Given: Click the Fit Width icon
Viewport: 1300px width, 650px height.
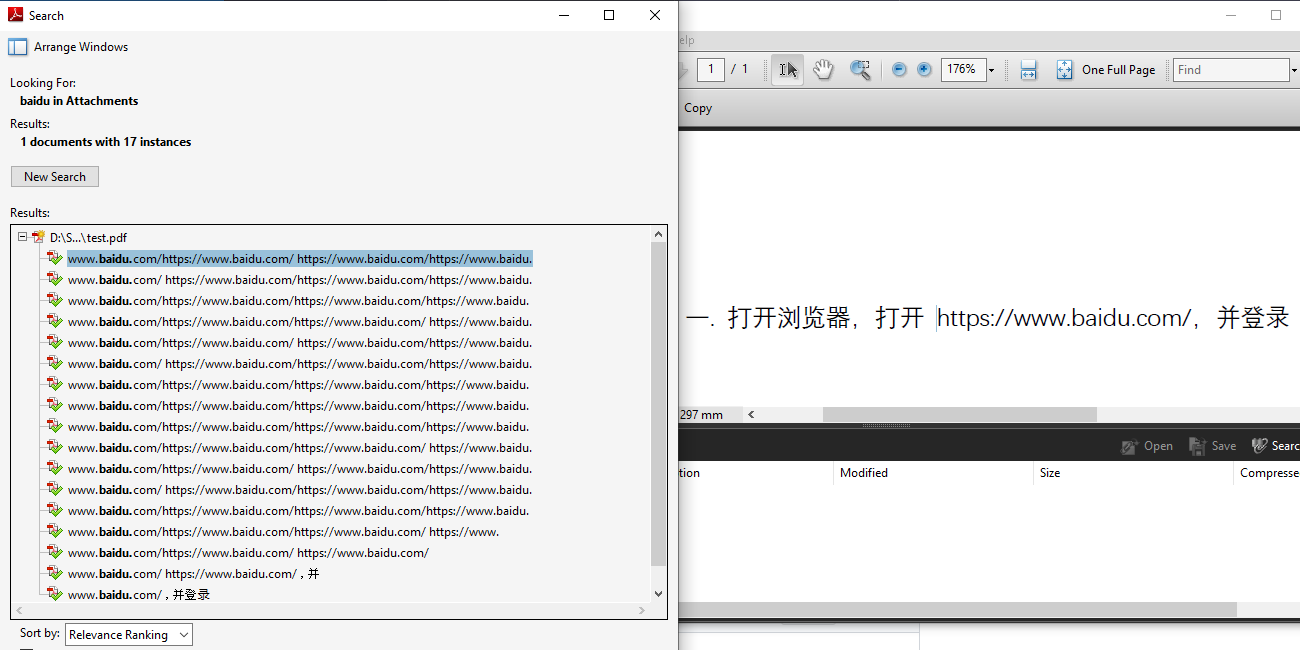Looking at the screenshot, I should click(x=1028, y=69).
